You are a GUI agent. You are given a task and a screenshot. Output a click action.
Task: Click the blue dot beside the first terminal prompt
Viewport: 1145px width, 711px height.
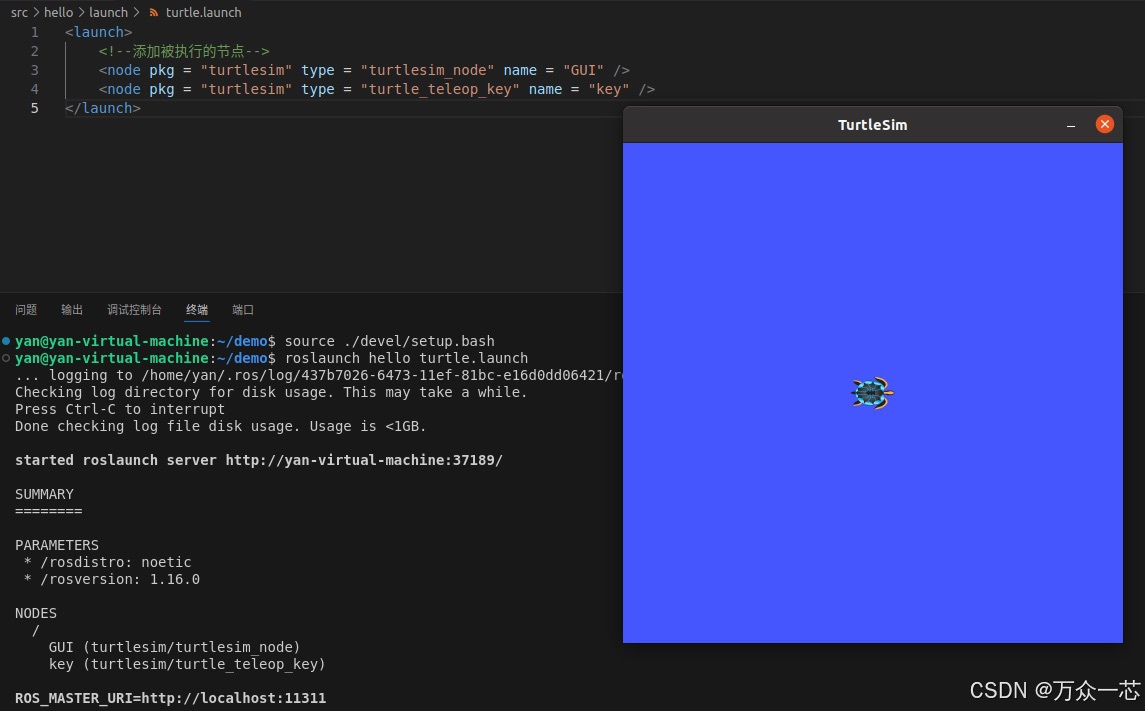[x=6, y=341]
